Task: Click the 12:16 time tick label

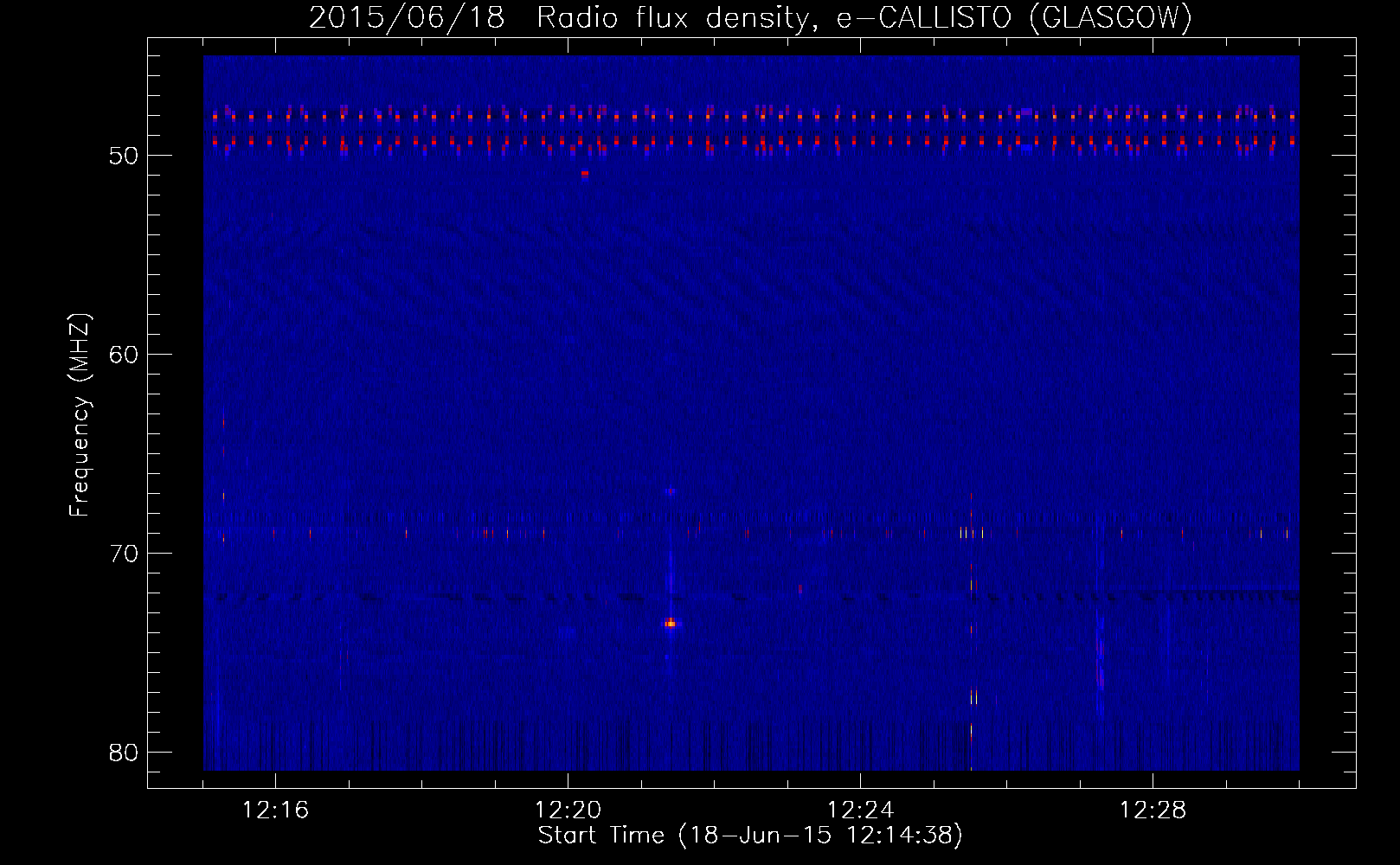Action: 275,811
